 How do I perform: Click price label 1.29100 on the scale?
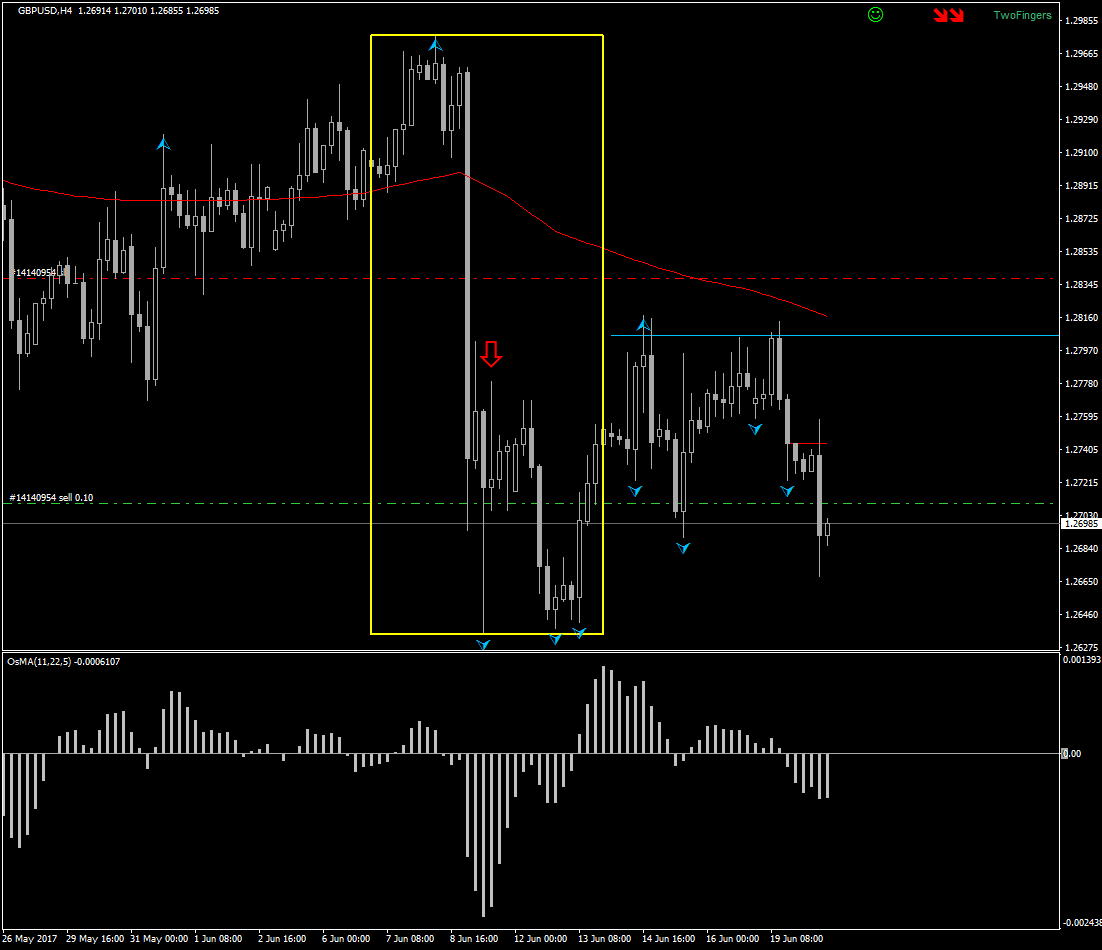point(1081,152)
